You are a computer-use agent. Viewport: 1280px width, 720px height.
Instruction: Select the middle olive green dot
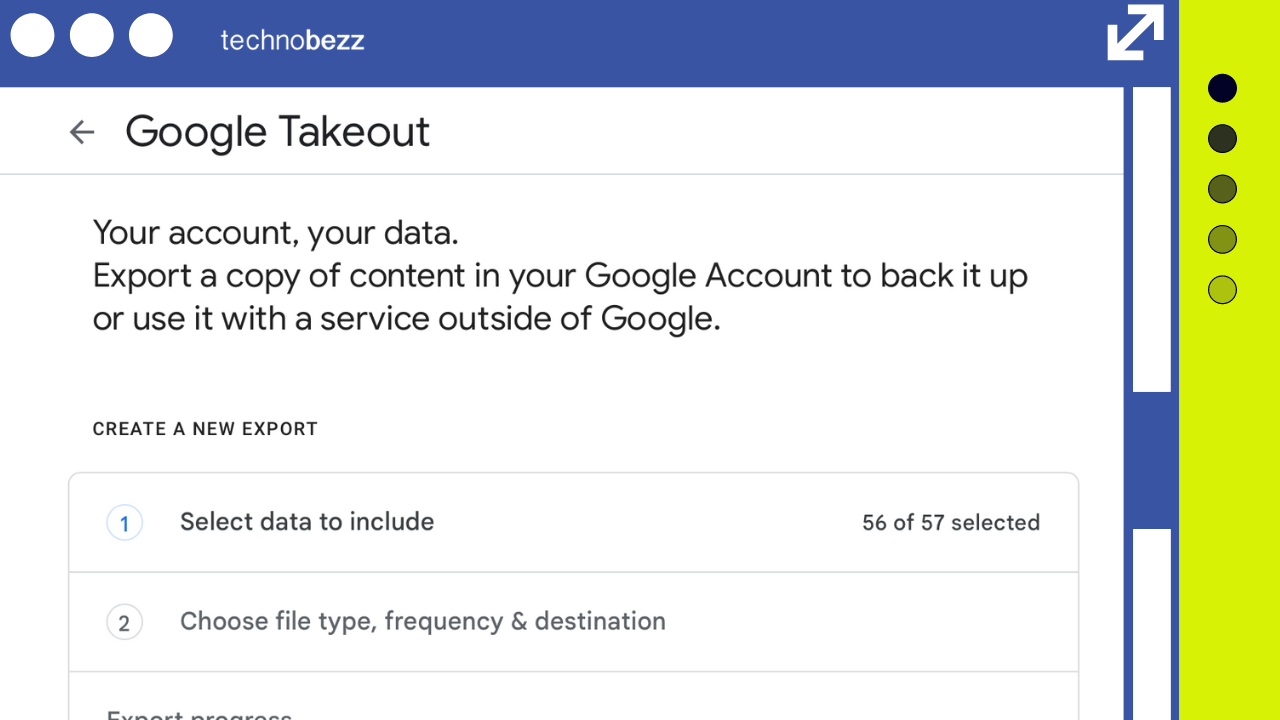pos(1222,189)
